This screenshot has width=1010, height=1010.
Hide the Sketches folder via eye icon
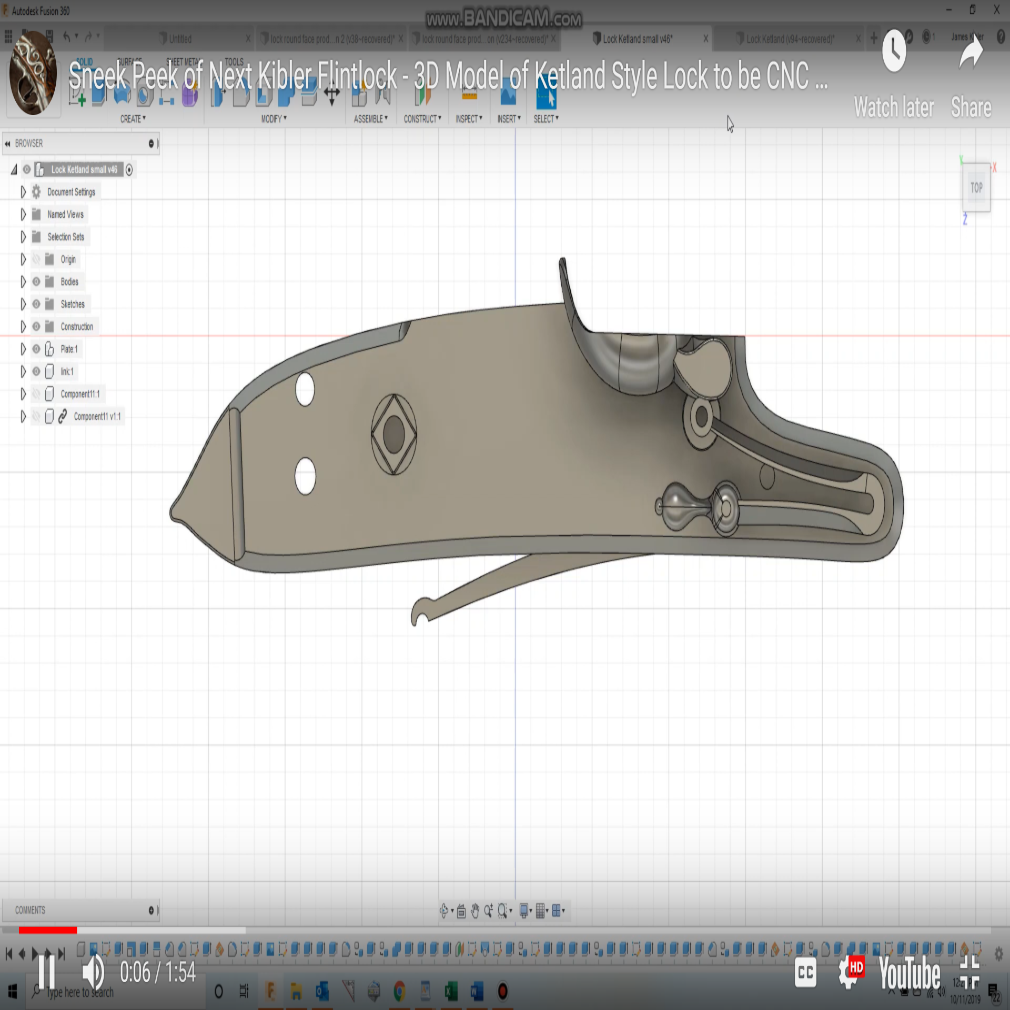click(x=36, y=304)
